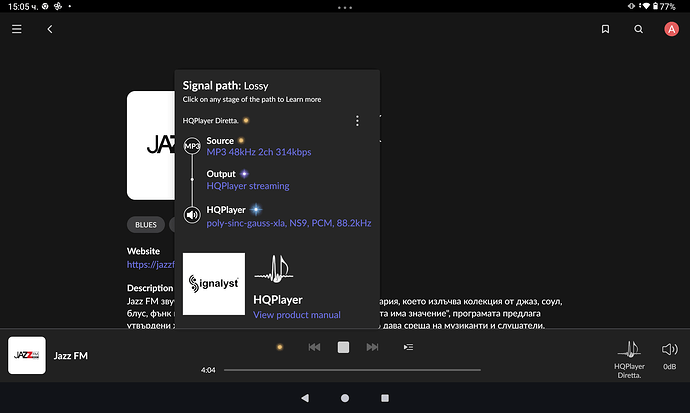Select the BLUES genre tag

(x=146, y=225)
